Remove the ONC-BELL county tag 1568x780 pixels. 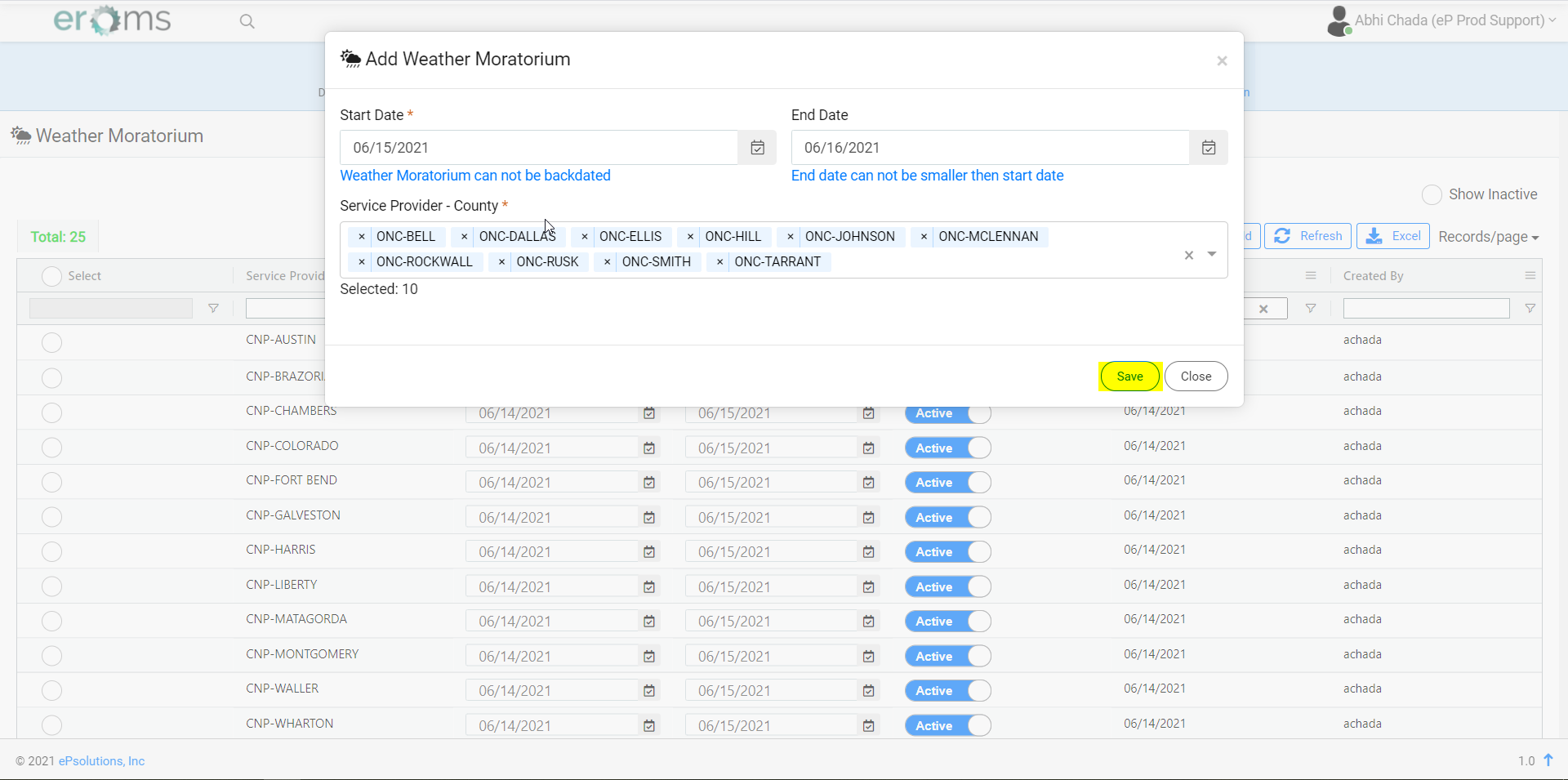point(362,237)
